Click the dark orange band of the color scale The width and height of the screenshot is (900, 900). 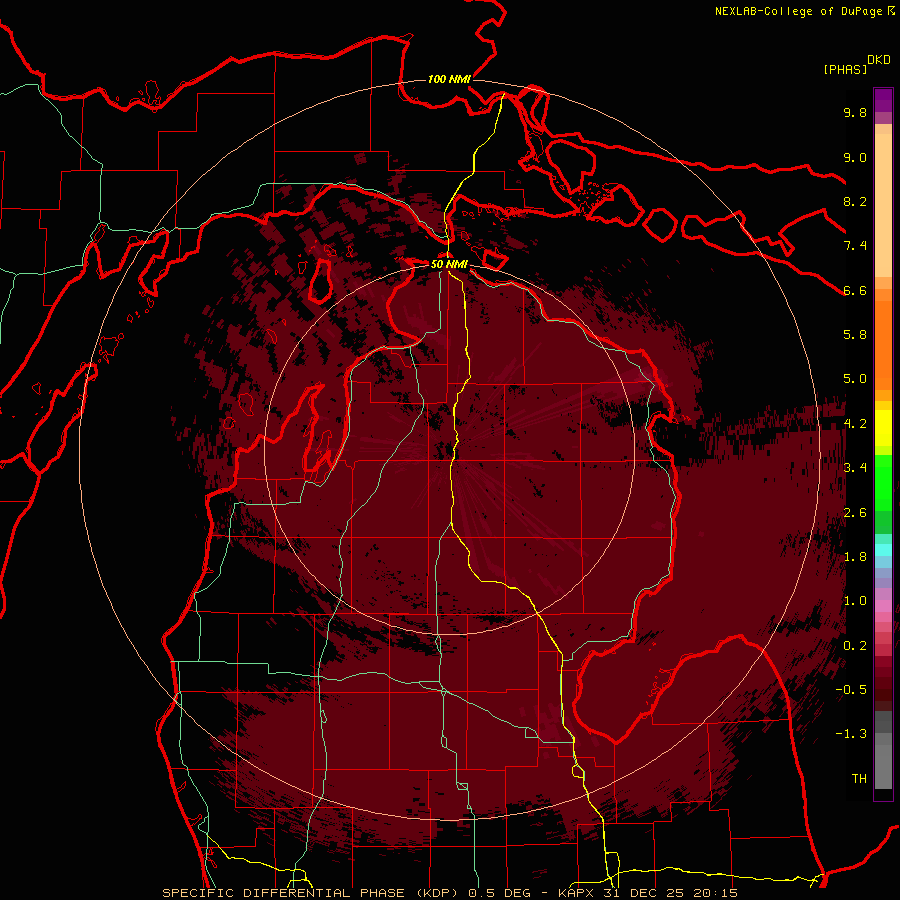click(x=883, y=346)
